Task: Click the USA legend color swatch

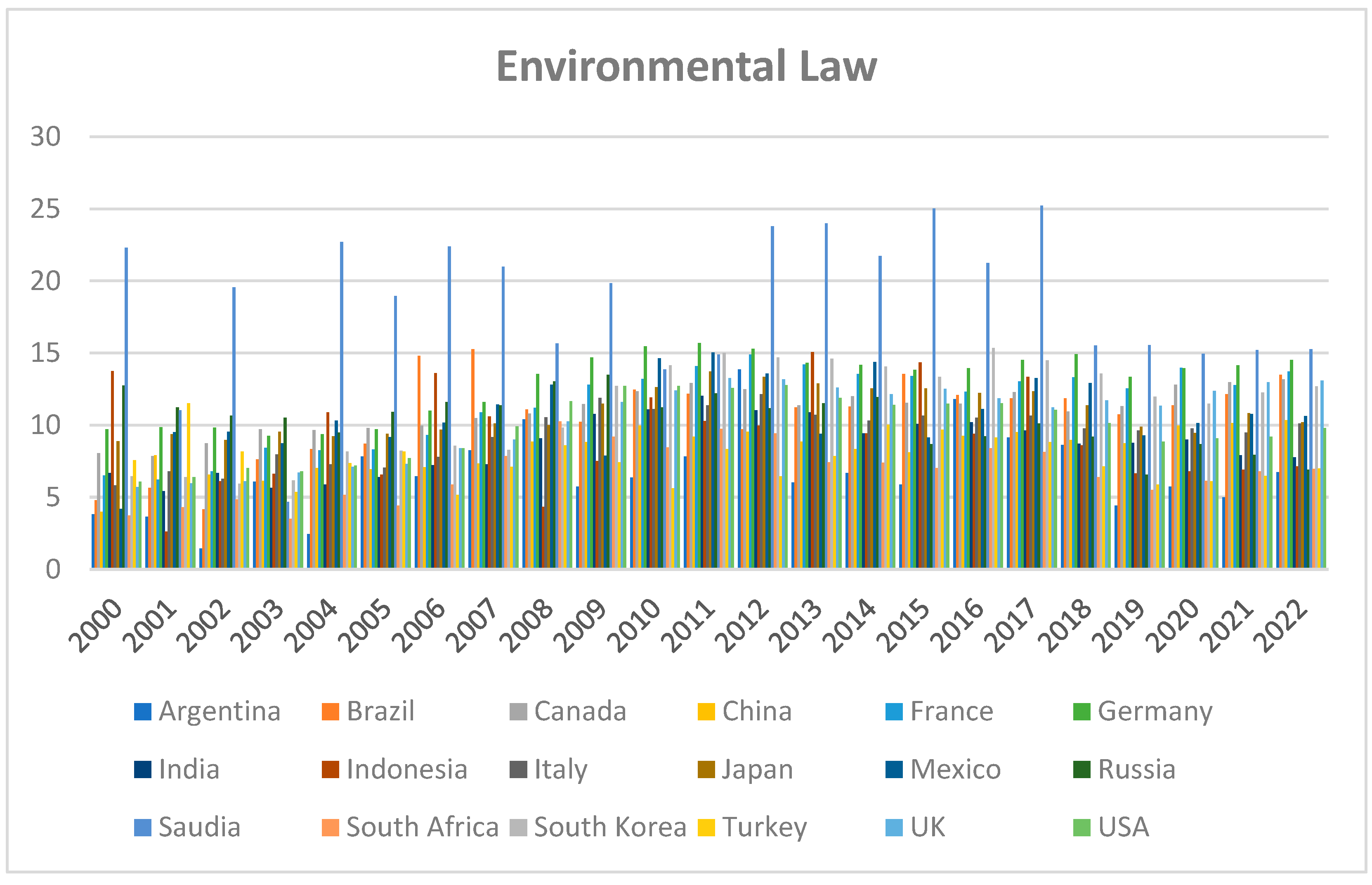Action: point(1082,828)
